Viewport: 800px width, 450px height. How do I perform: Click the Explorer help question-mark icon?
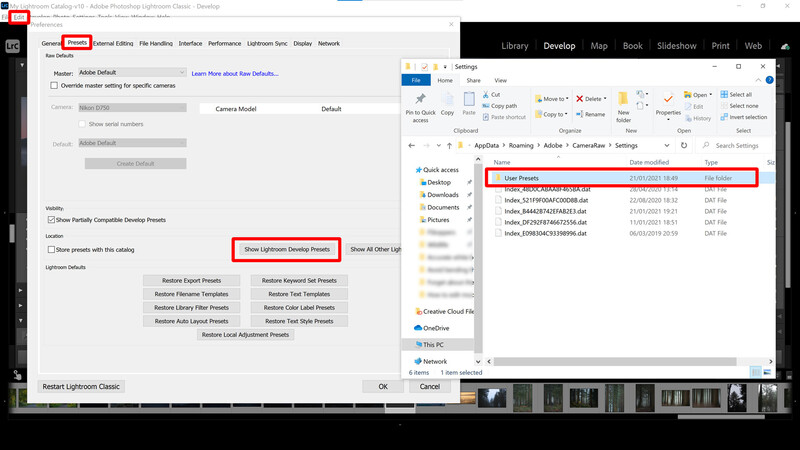[769, 80]
